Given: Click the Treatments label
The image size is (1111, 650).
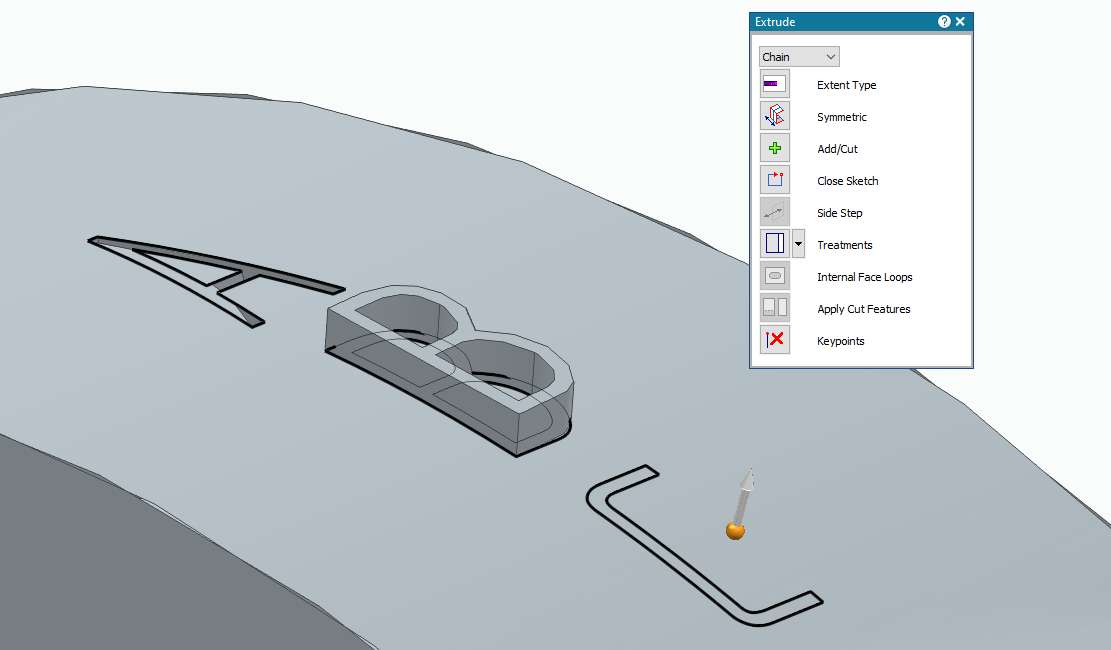Looking at the screenshot, I should click(x=844, y=245).
